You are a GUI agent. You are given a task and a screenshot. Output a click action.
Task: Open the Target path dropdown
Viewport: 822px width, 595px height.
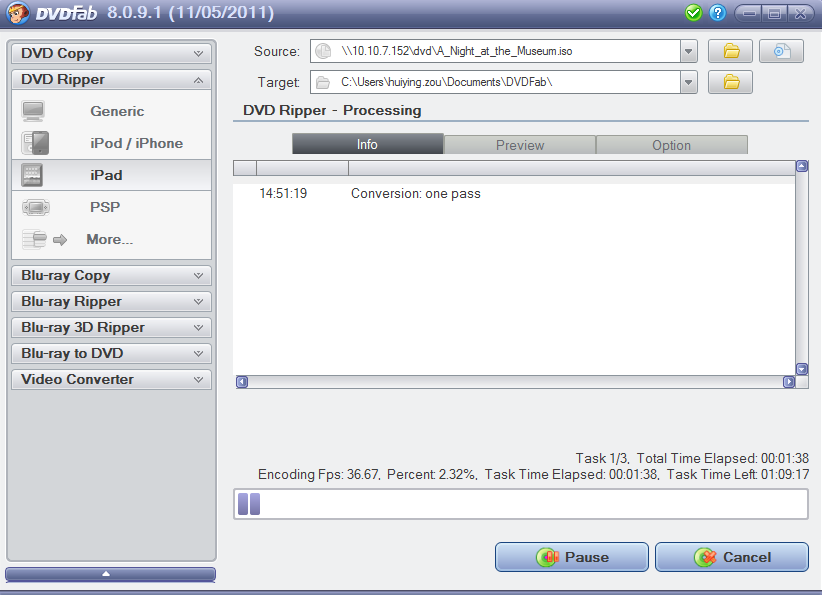tap(689, 82)
